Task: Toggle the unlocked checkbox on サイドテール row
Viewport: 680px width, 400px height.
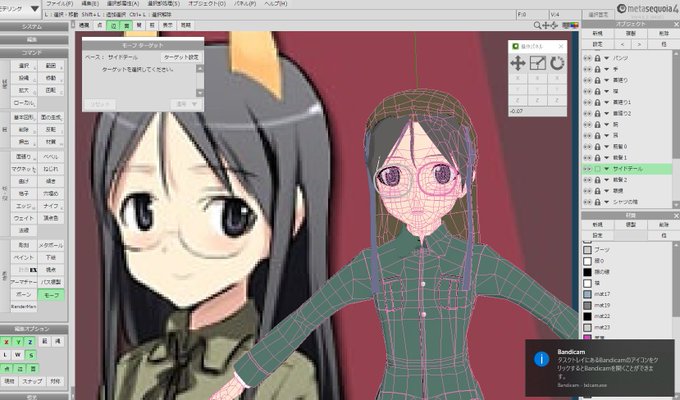Action: (x=598, y=169)
